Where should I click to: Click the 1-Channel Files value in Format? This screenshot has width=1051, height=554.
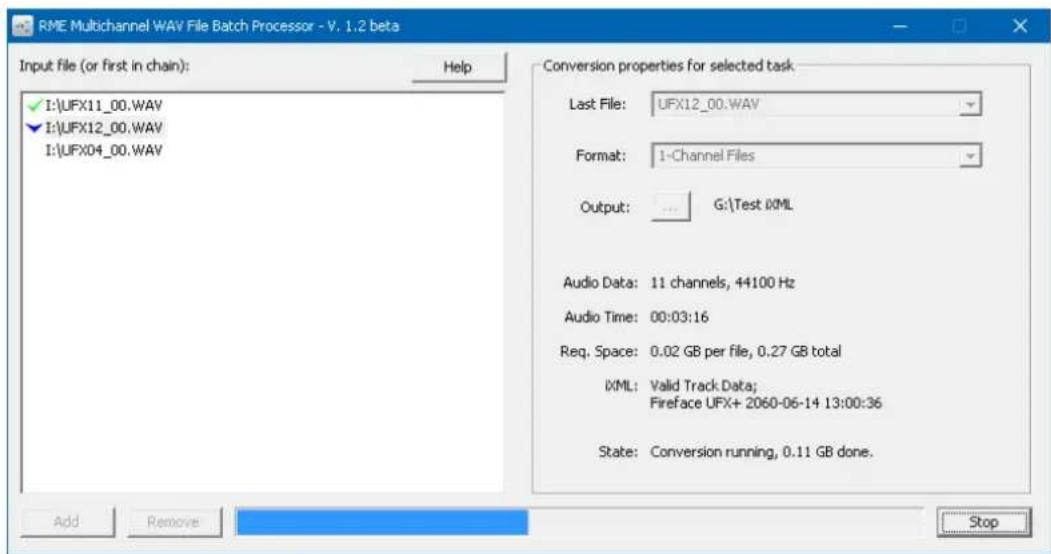pyautogui.click(x=706, y=156)
